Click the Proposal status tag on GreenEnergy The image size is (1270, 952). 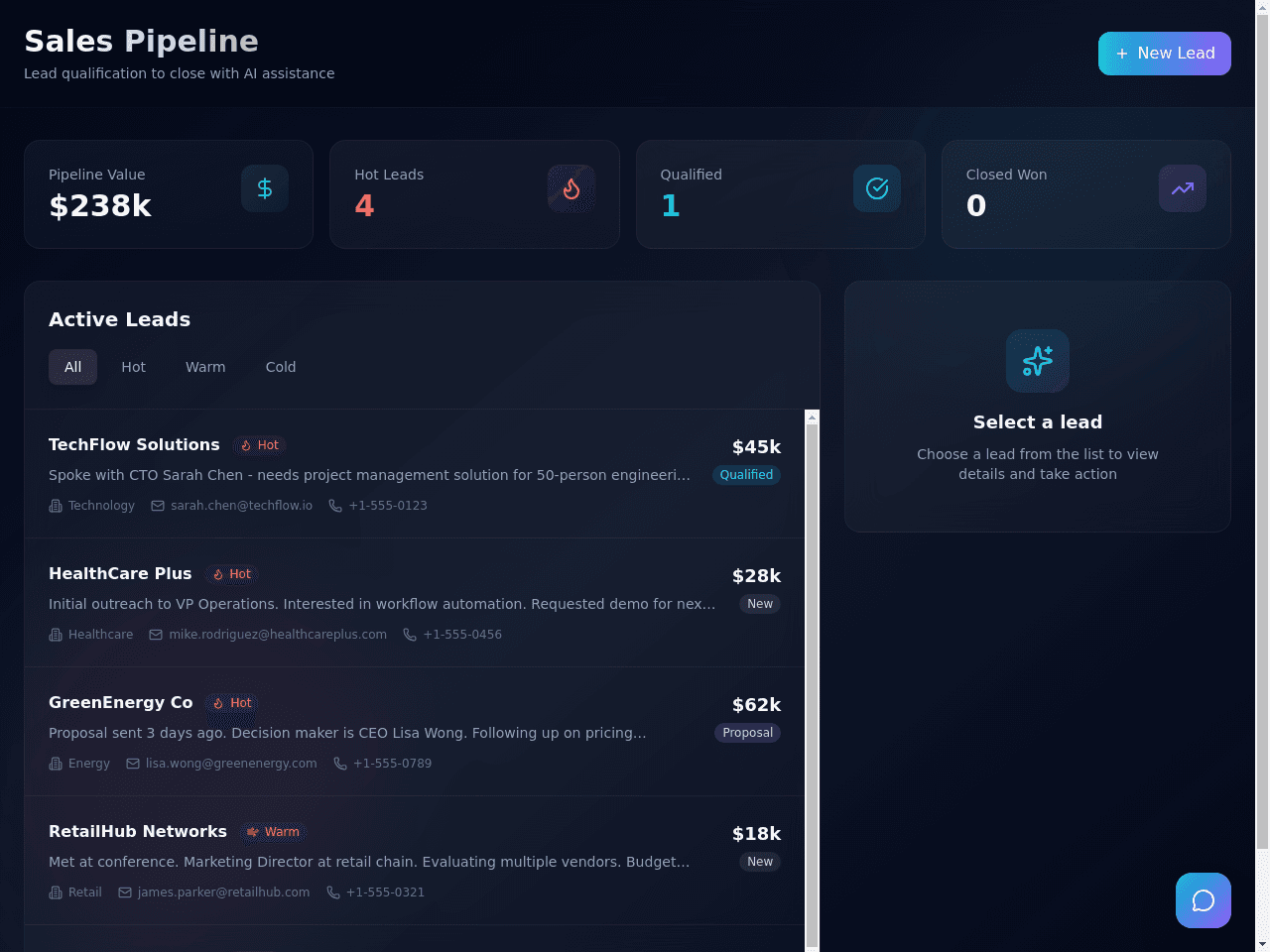pos(747,733)
